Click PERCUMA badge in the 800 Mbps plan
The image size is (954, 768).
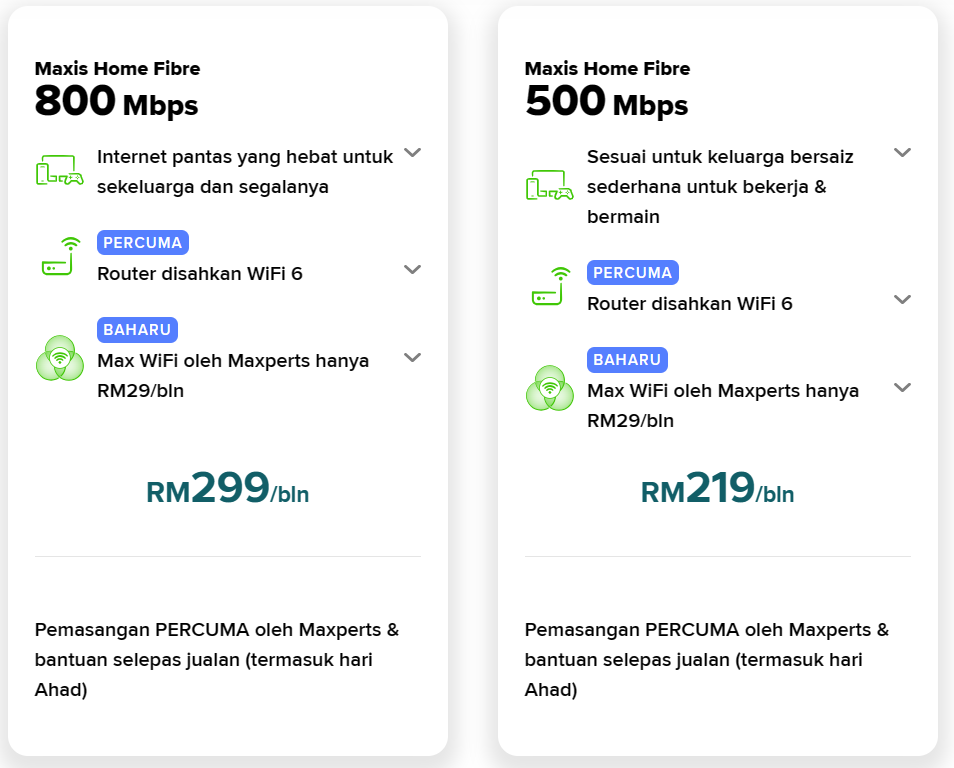point(143,243)
